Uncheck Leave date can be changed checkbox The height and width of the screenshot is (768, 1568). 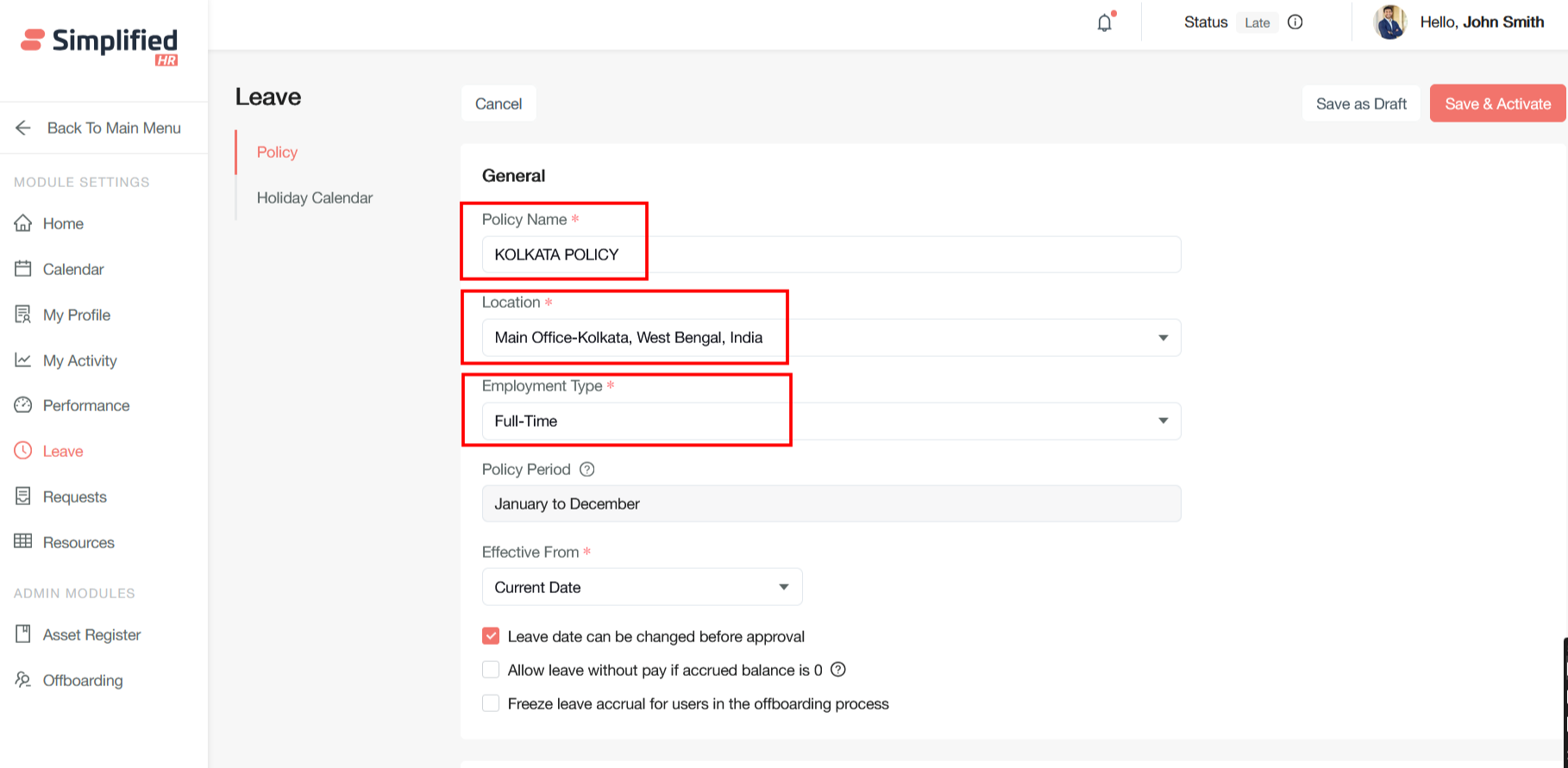(x=491, y=636)
